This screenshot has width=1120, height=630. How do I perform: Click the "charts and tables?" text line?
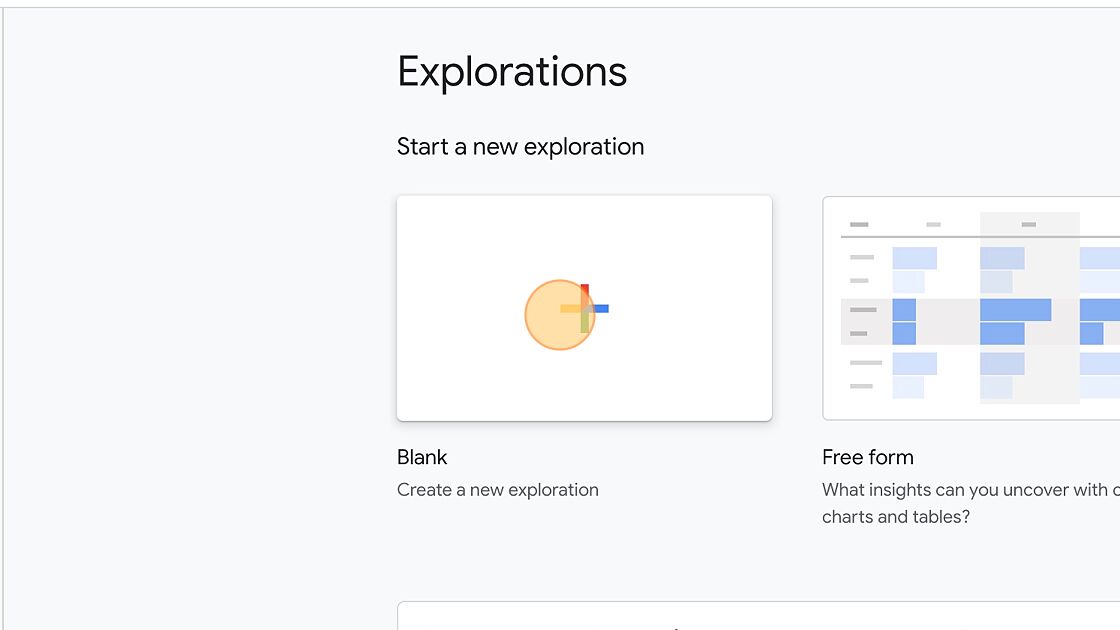pyautogui.click(x=896, y=517)
